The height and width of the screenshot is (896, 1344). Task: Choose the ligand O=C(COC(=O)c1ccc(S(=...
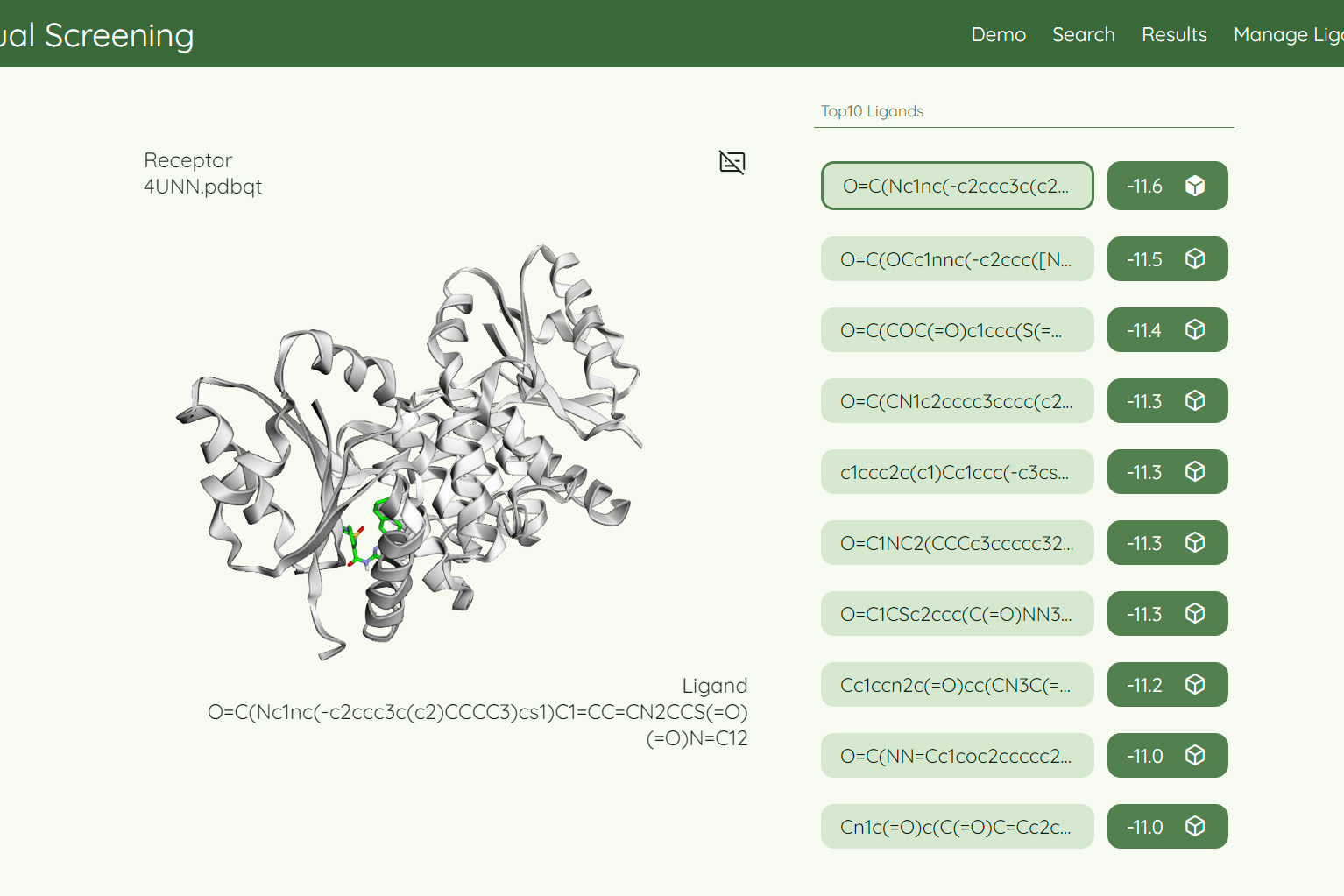957,330
